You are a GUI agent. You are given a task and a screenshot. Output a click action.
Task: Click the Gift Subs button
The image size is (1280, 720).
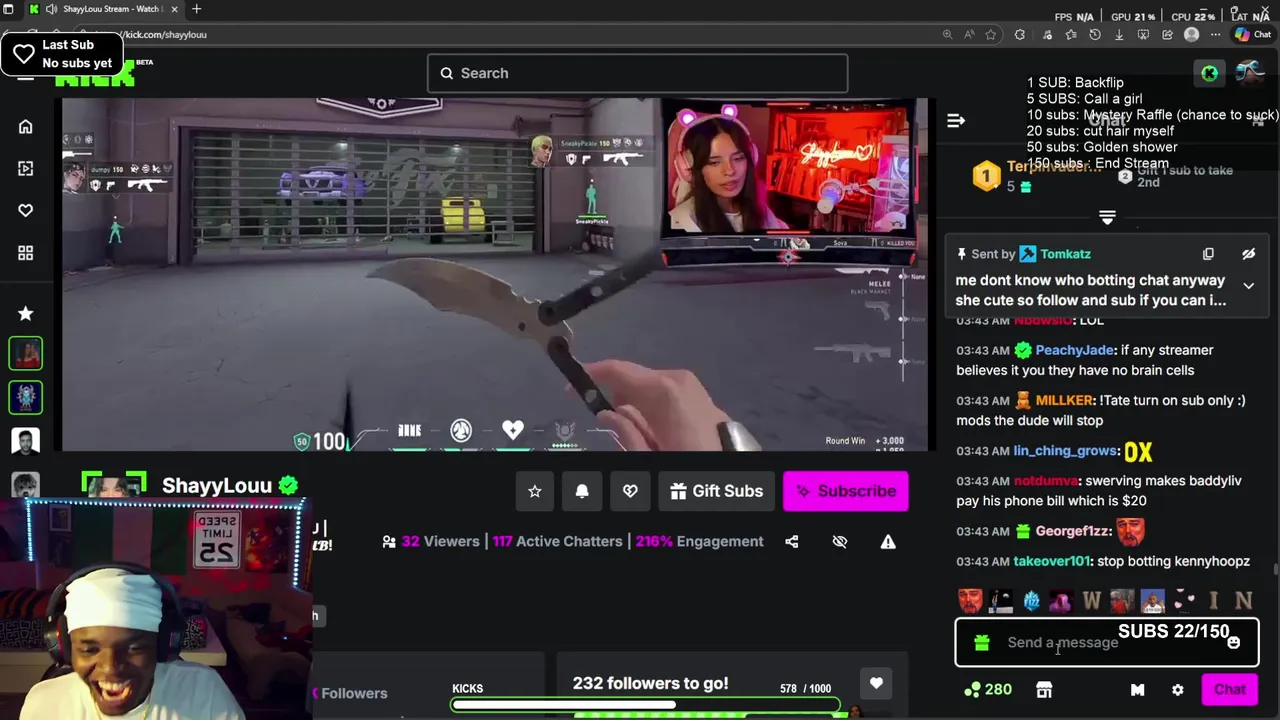click(716, 491)
